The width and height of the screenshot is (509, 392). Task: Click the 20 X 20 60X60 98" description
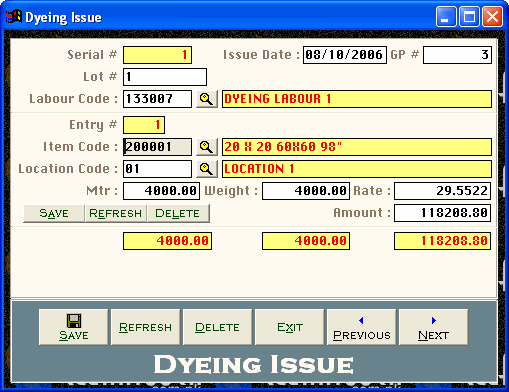[357, 147]
